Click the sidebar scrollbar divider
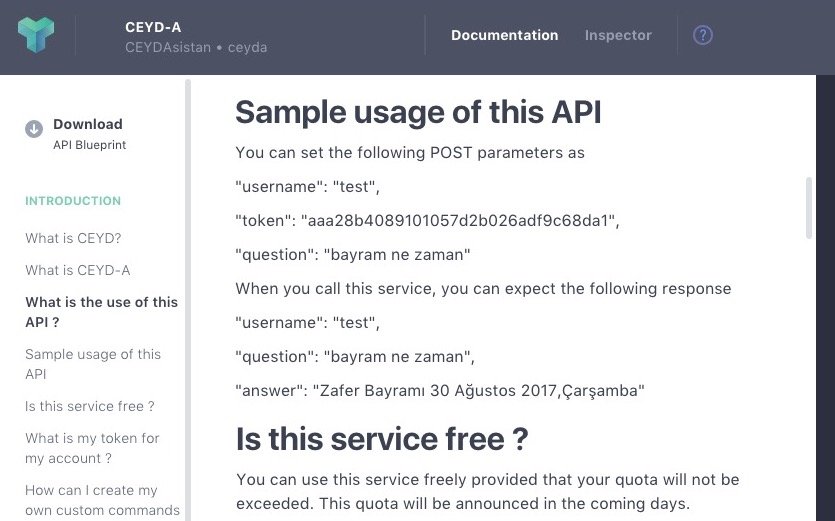This screenshot has height=521, width=835. pyautogui.click(x=187, y=300)
